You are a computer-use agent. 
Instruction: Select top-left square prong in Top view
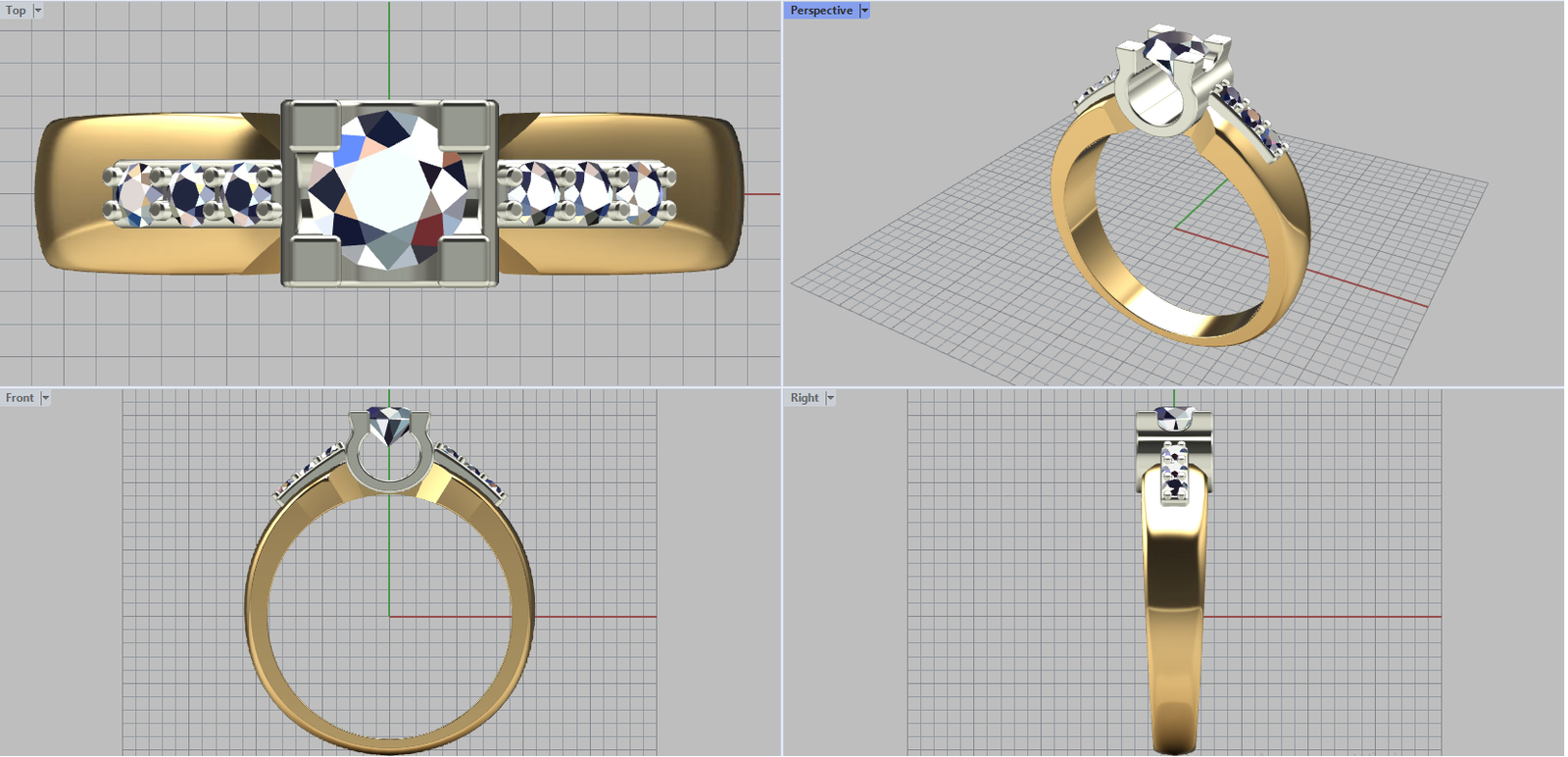(313, 125)
